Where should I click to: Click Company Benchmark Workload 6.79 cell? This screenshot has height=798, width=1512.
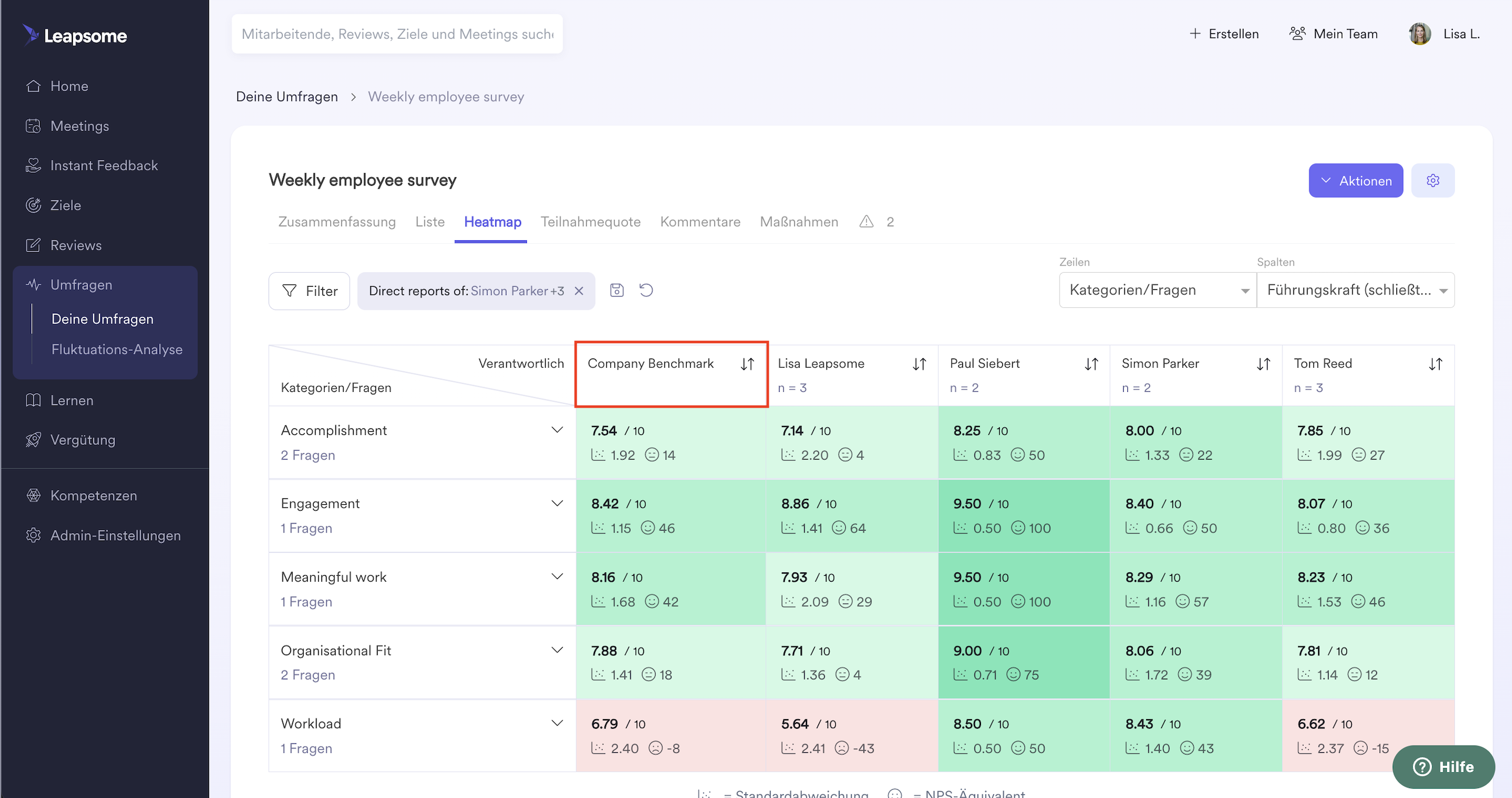pyautogui.click(x=671, y=736)
